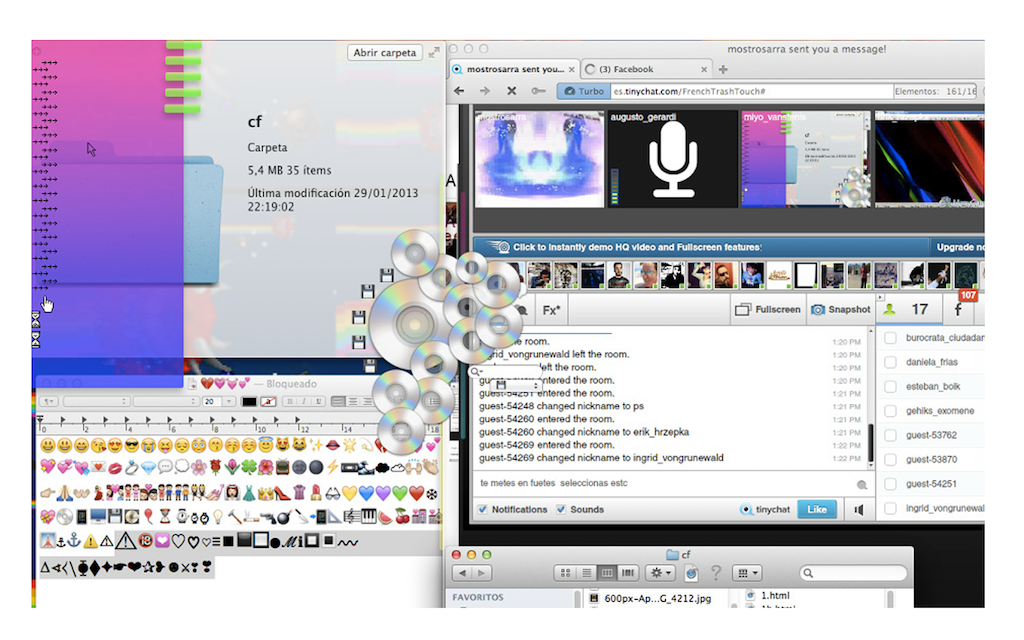The image size is (1024, 640).
Task: Click the emoticon icon in chat input
Action: point(862,485)
